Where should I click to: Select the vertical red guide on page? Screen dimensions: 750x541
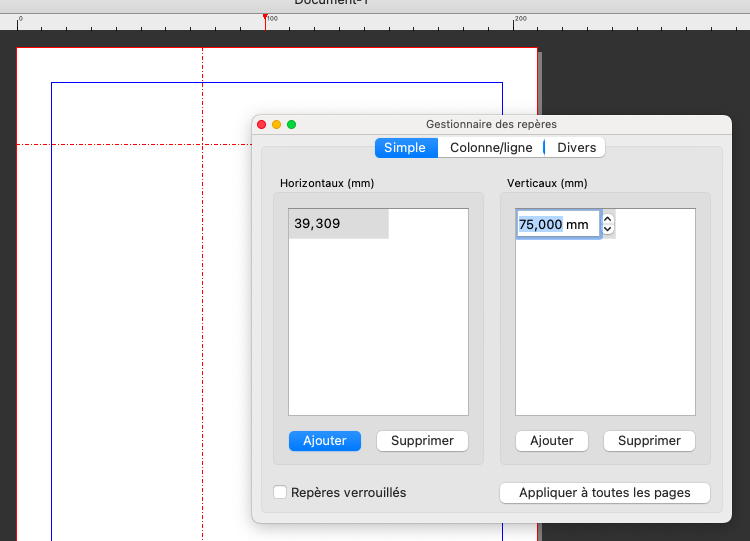pyautogui.click(x=203, y=300)
